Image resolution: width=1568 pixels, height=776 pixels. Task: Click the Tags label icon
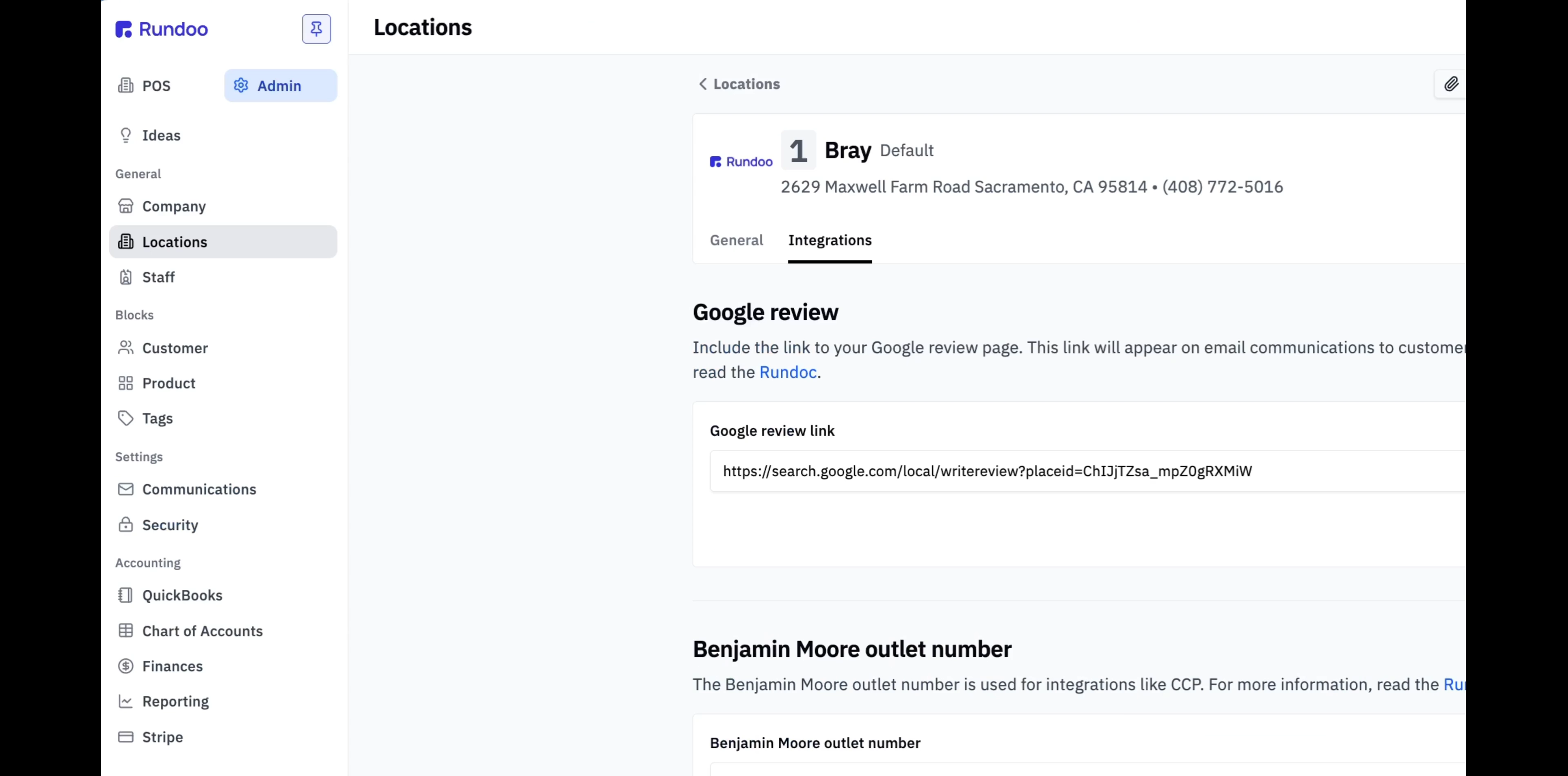click(125, 418)
